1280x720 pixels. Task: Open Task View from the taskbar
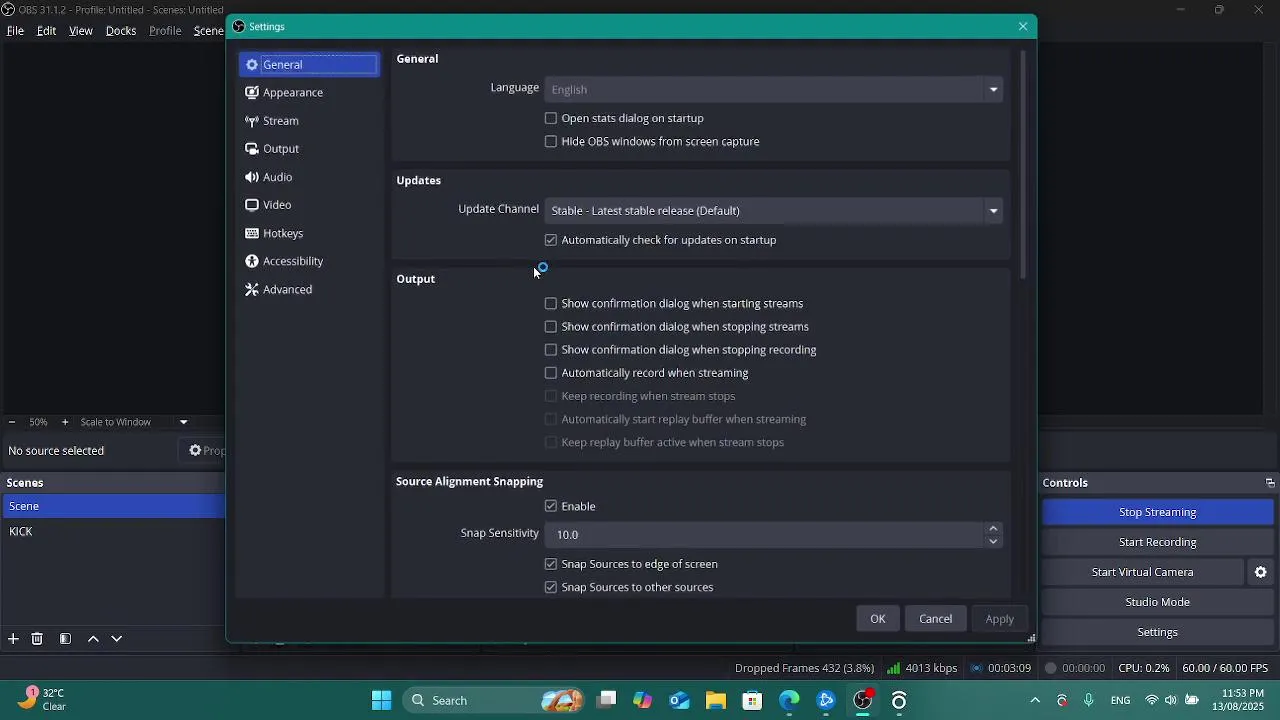(606, 700)
